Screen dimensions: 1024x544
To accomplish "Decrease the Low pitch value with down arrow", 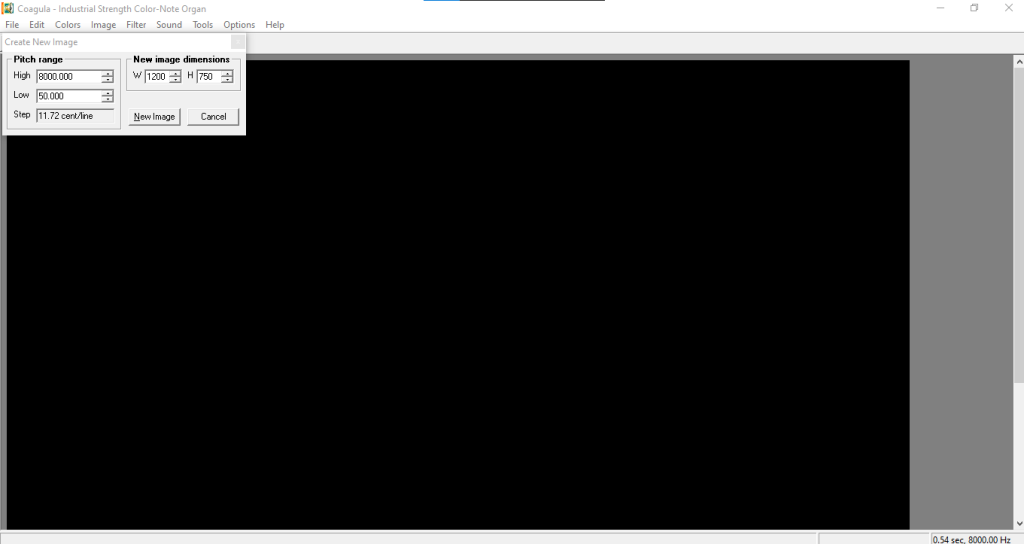I will pos(107,100).
